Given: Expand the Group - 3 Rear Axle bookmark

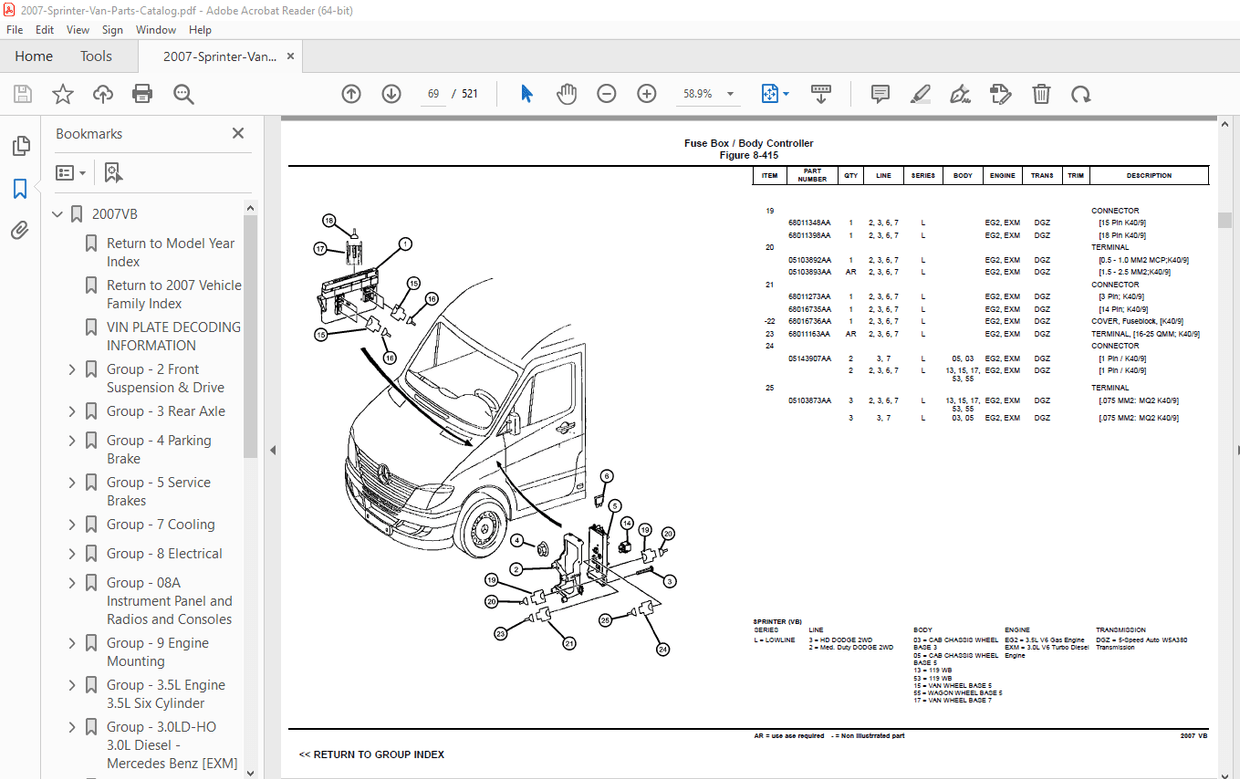Looking at the screenshot, I should coord(71,411).
